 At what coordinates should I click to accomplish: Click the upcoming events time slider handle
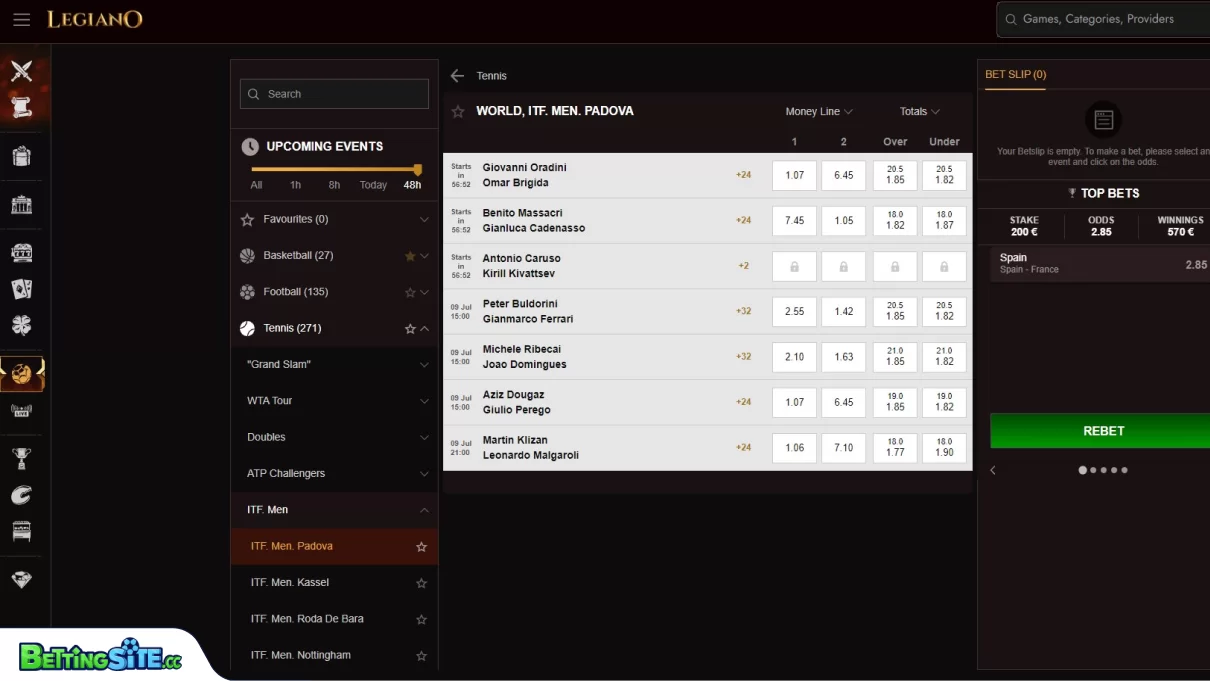tap(418, 170)
